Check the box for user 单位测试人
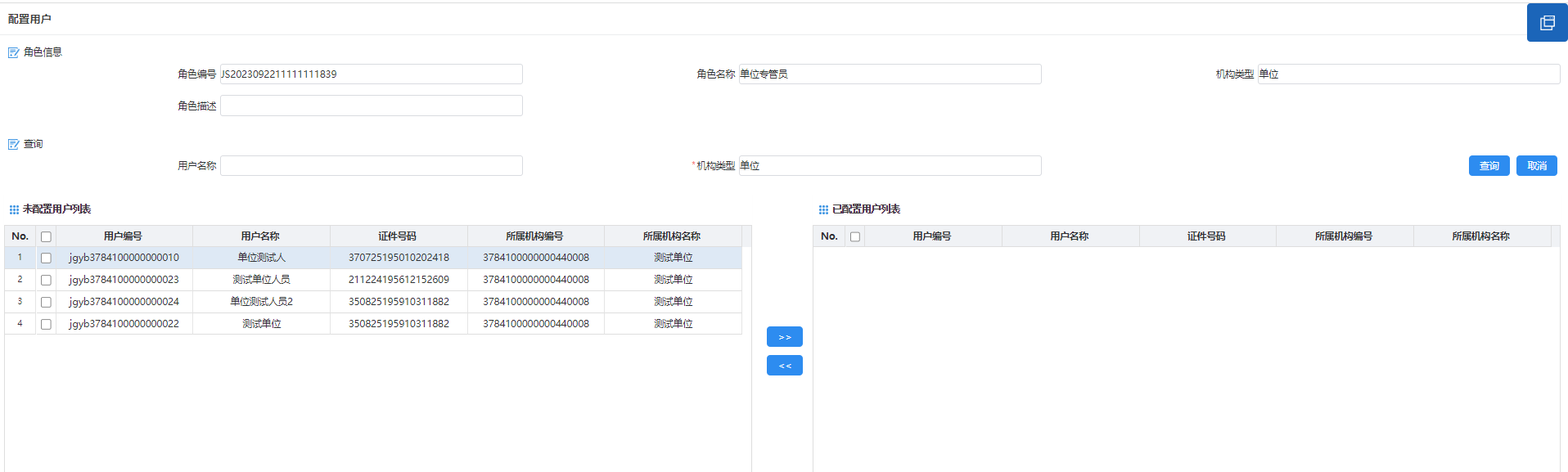Viewport: 1568px width, 472px height. point(46,258)
